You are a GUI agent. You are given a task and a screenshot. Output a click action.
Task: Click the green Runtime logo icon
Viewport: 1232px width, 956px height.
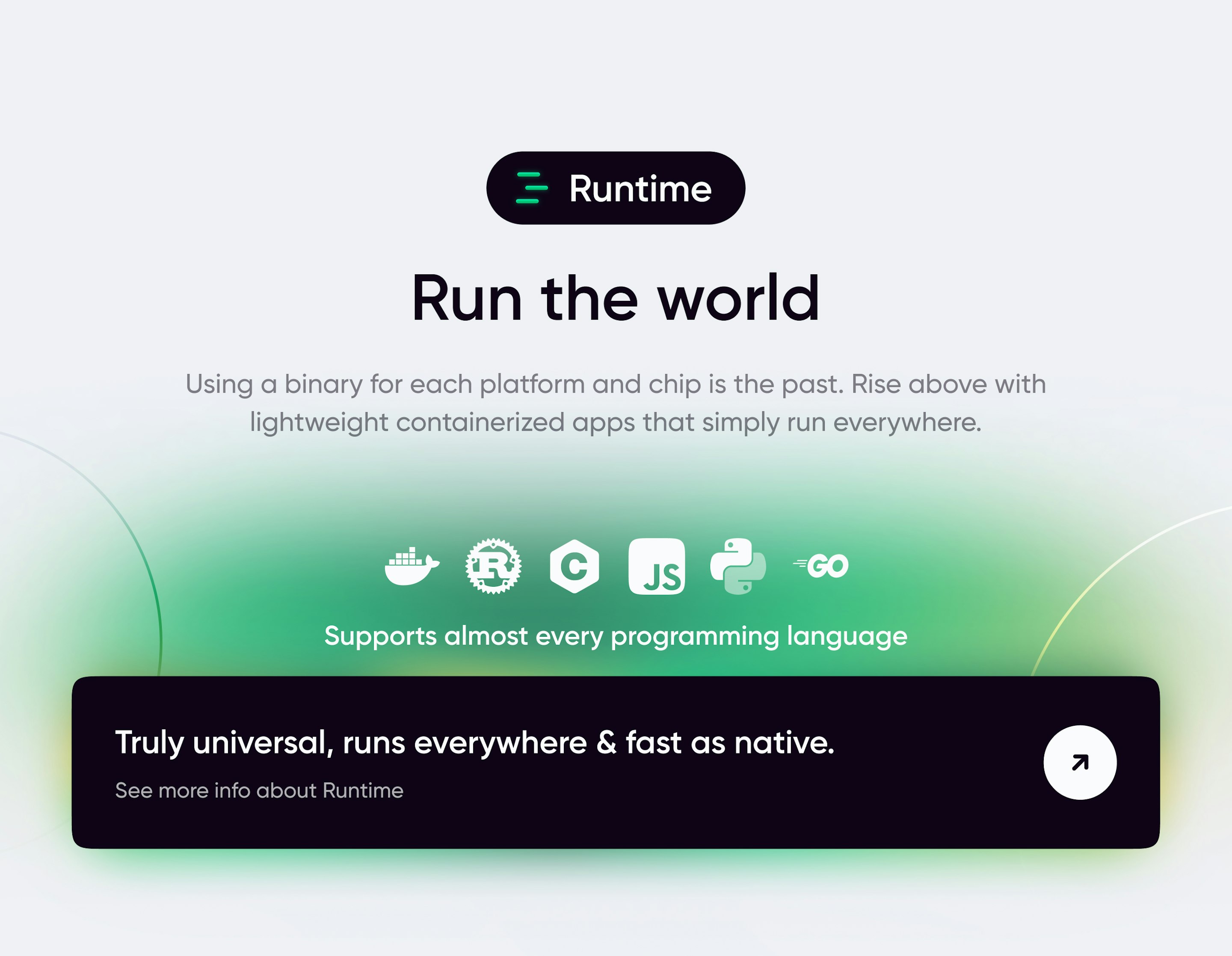point(531,188)
